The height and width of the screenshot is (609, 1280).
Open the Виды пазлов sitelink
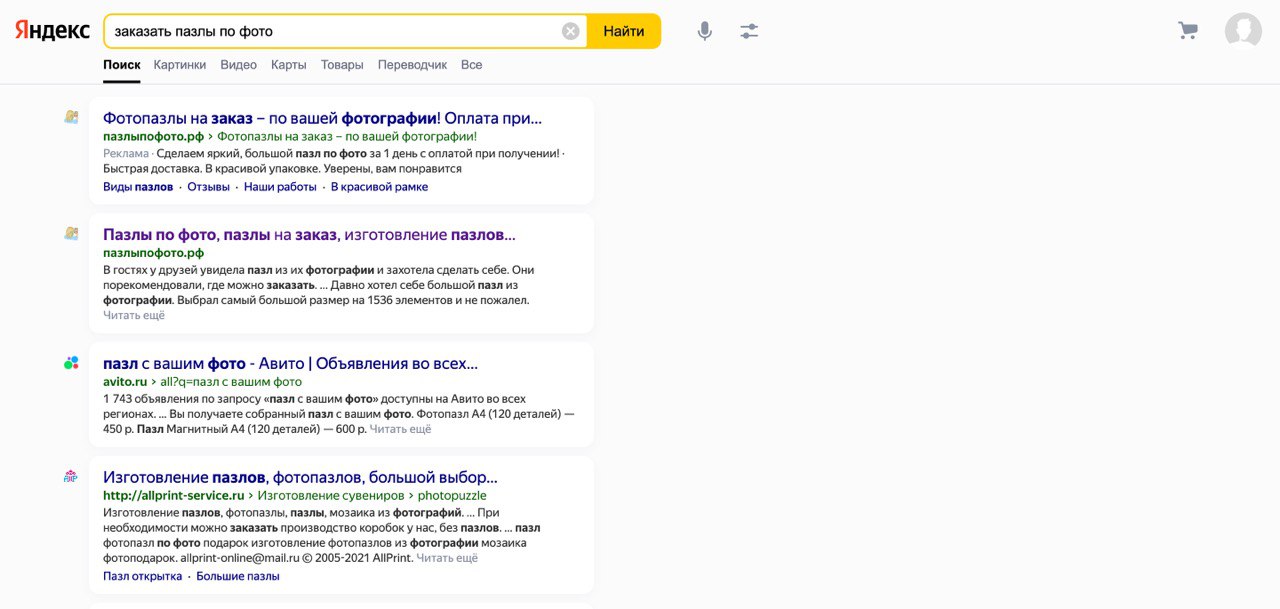(x=138, y=187)
